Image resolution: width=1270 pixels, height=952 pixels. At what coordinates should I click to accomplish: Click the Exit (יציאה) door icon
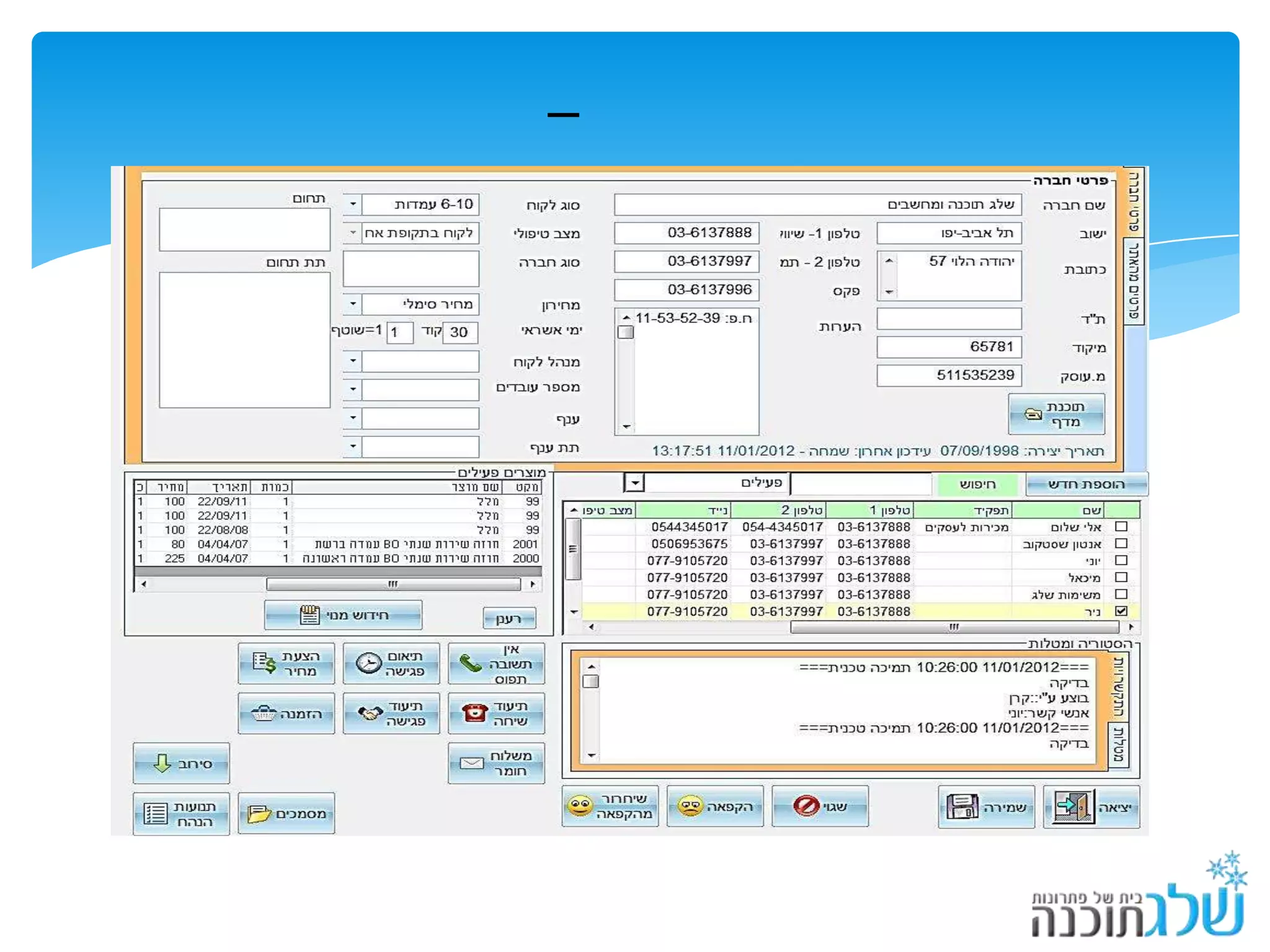point(1073,806)
